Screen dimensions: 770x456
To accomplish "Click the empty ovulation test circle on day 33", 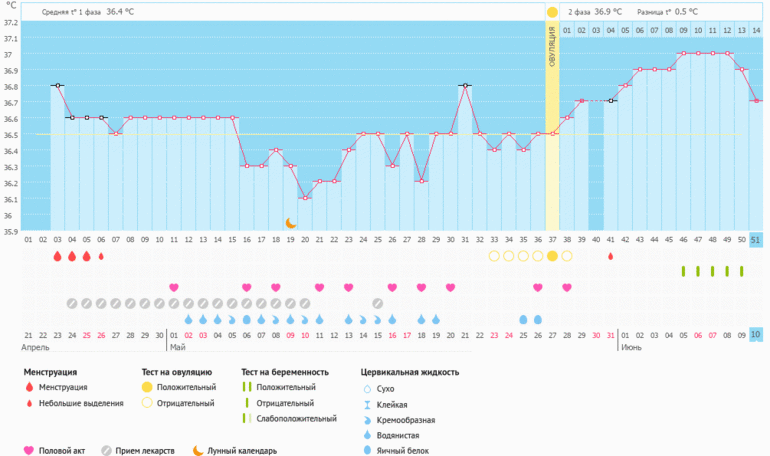I will tap(494, 256).
